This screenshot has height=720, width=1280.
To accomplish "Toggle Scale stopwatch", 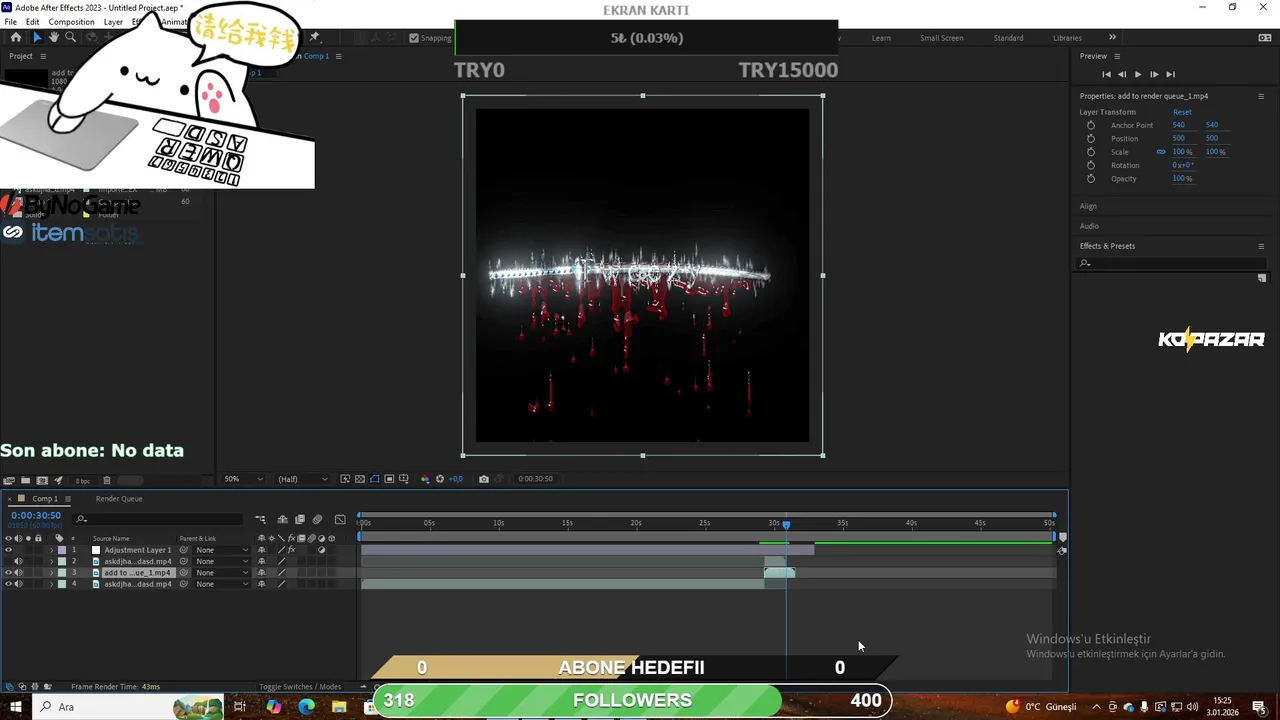I will pyautogui.click(x=1091, y=152).
